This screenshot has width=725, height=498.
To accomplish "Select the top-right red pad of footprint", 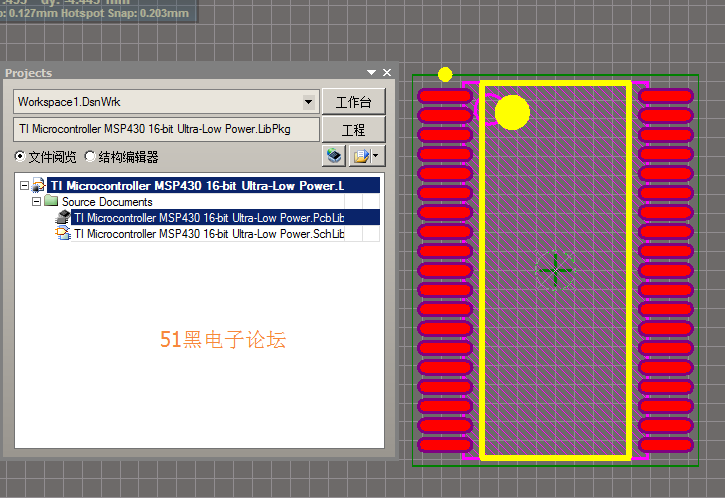I will click(666, 96).
